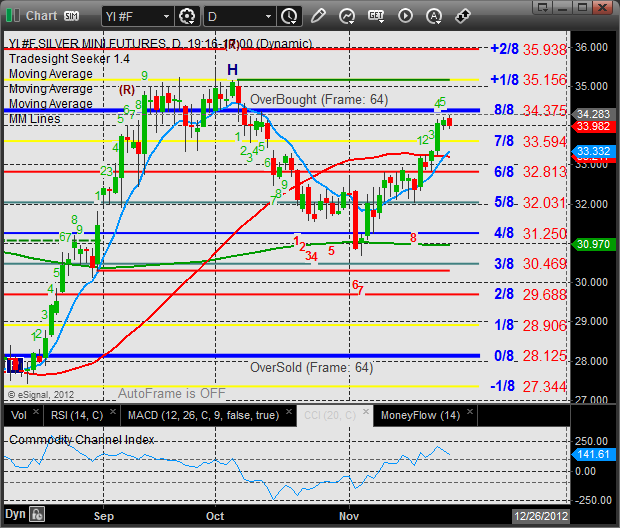The width and height of the screenshot is (620, 528).
Task: Click the Chart window title
Action: pyautogui.click(x=42, y=16)
